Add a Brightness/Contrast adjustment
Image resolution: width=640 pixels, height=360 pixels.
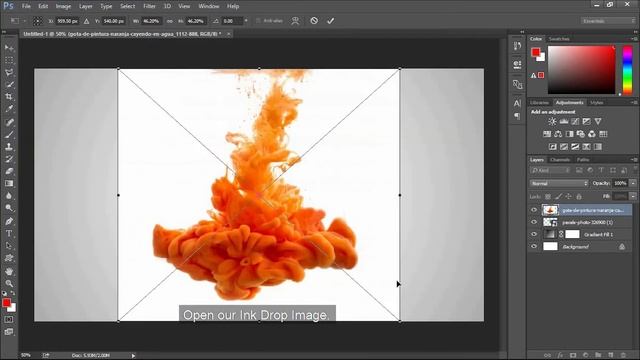coord(552,121)
